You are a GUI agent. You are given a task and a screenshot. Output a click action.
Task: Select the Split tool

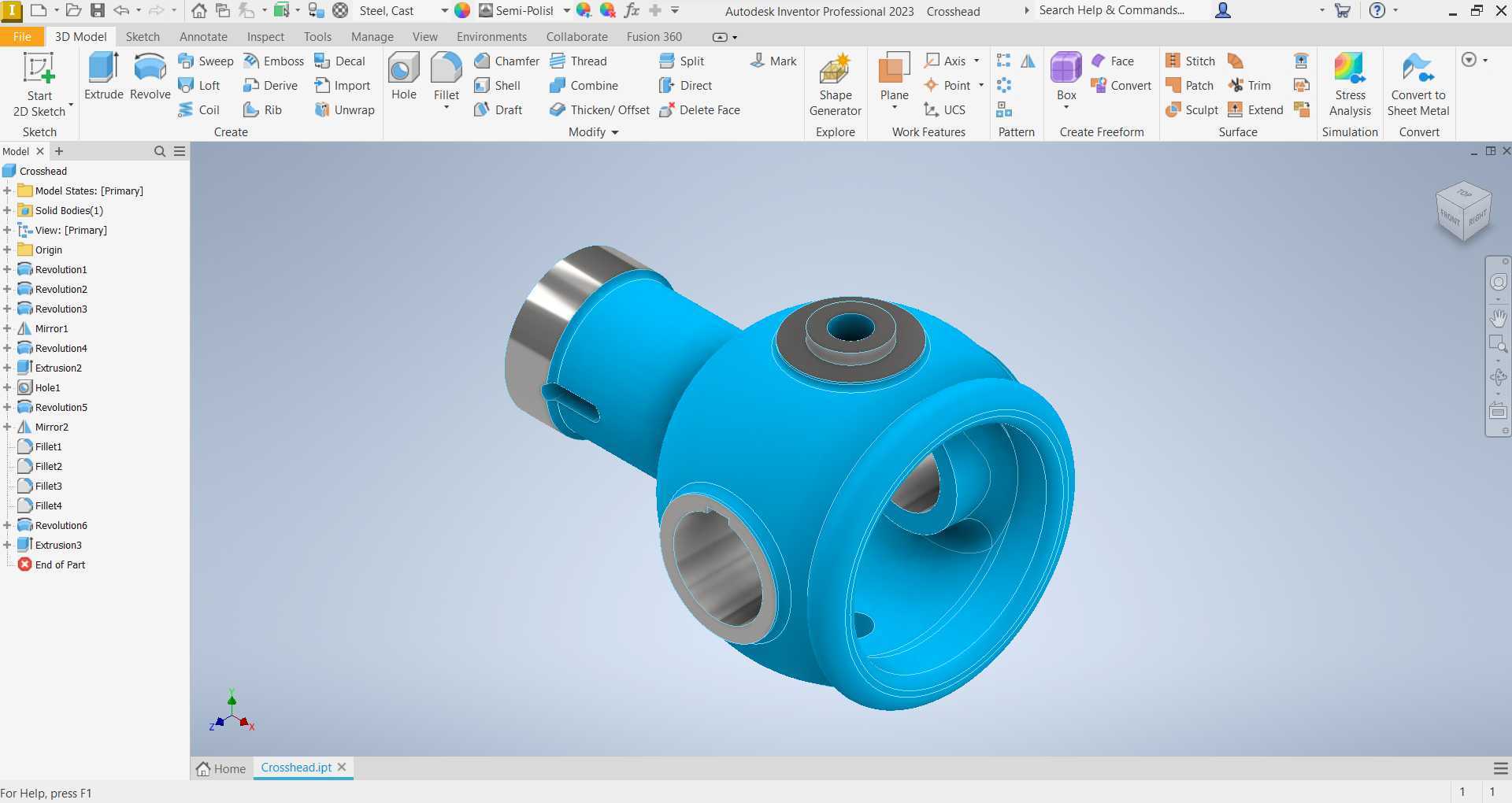coord(682,61)
